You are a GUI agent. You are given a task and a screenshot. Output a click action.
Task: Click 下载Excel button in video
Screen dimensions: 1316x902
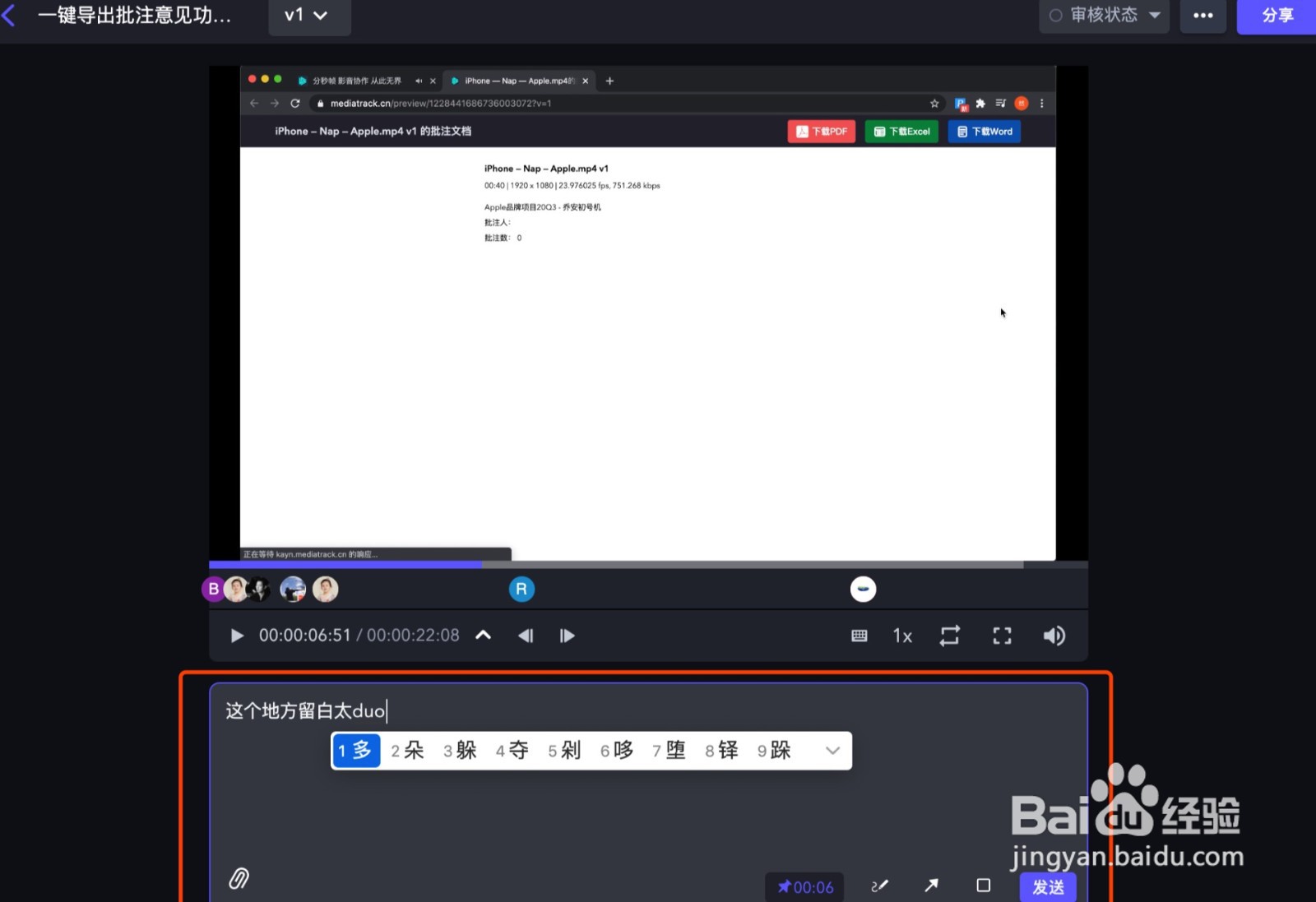[901, 132]
